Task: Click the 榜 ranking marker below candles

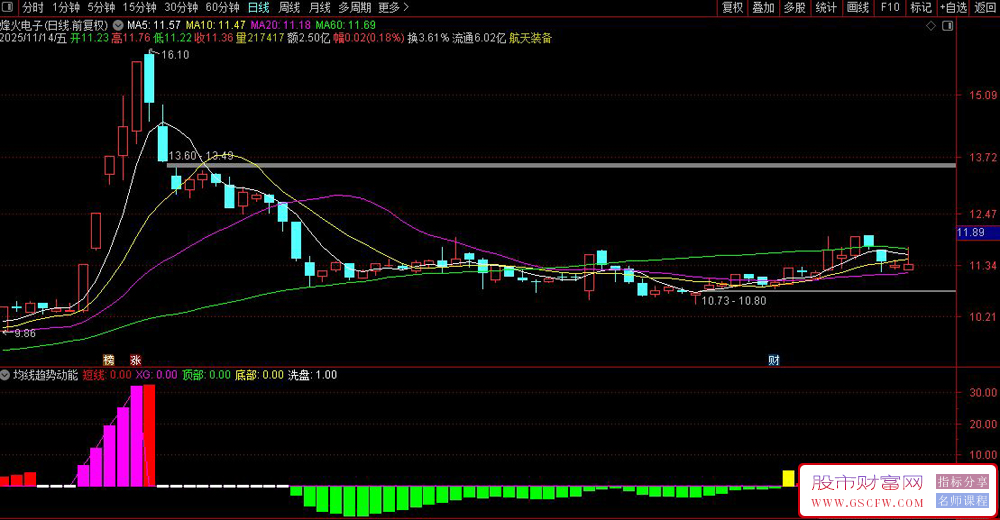Action: (108, 359)
